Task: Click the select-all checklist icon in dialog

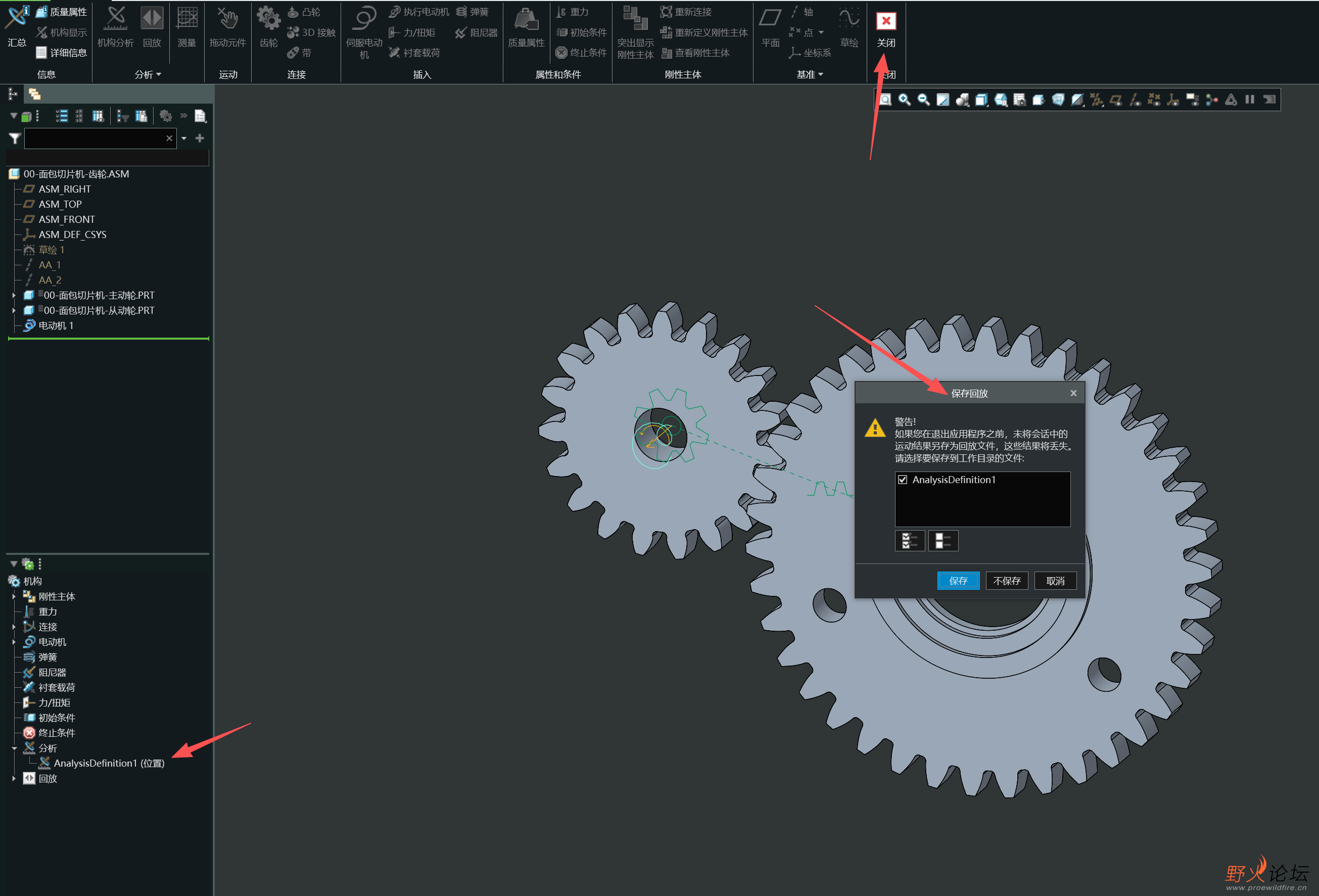Action: 909,541
